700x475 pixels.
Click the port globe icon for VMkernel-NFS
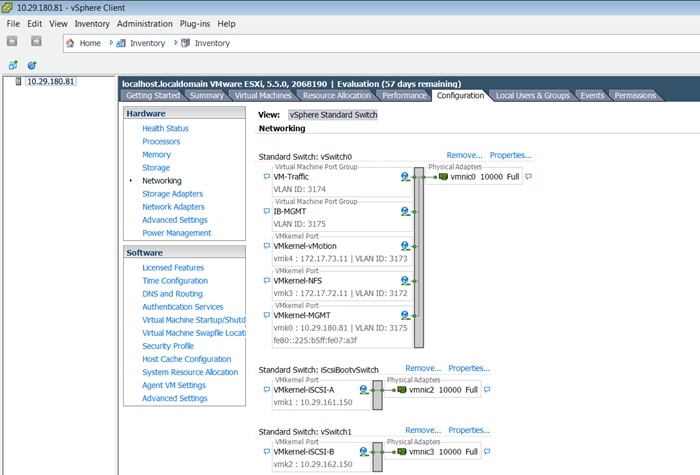click(405, 281)
